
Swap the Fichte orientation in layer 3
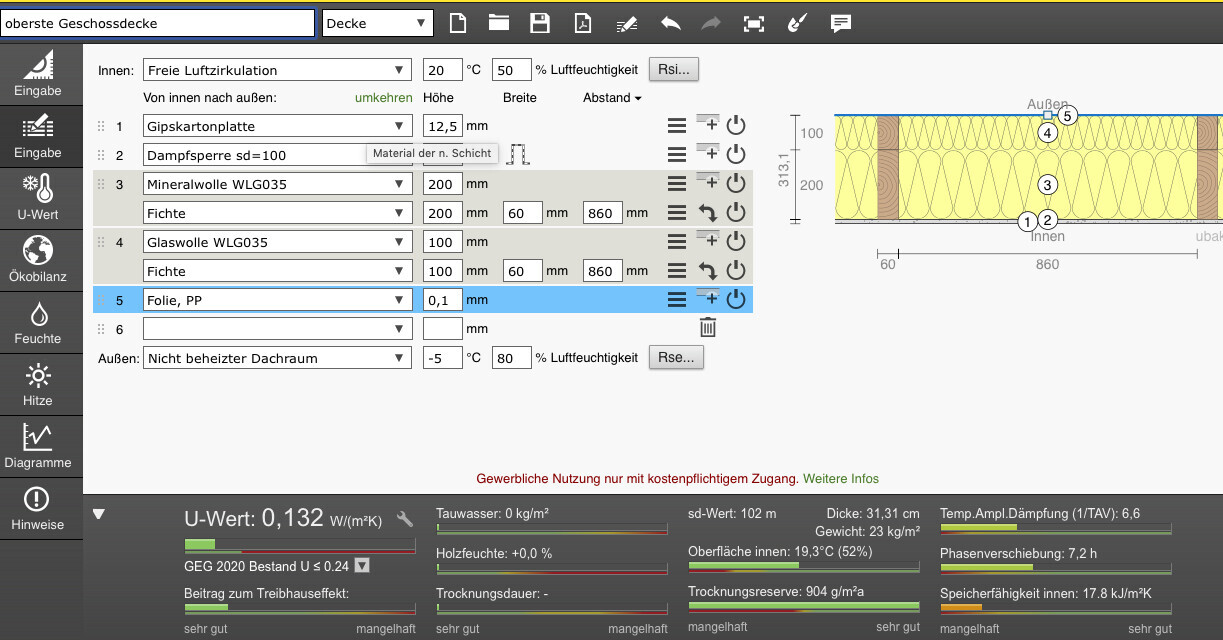707,213
